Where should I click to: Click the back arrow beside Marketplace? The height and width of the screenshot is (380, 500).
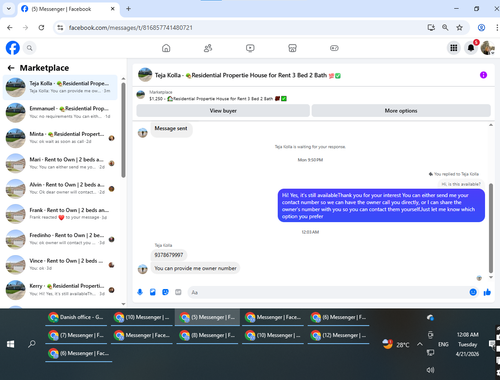tap(11, 68)
